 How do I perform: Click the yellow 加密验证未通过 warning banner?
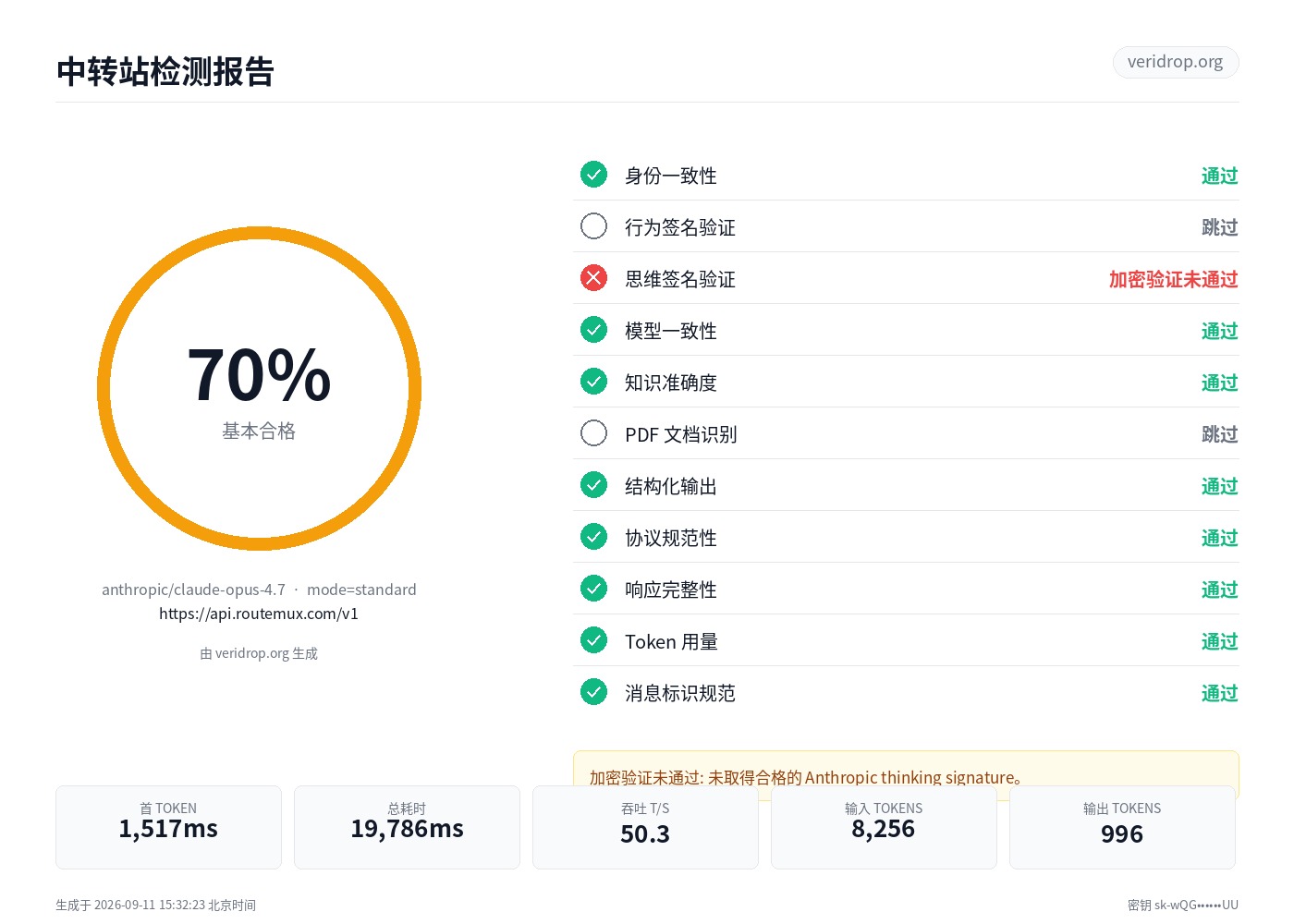[906, 769]
